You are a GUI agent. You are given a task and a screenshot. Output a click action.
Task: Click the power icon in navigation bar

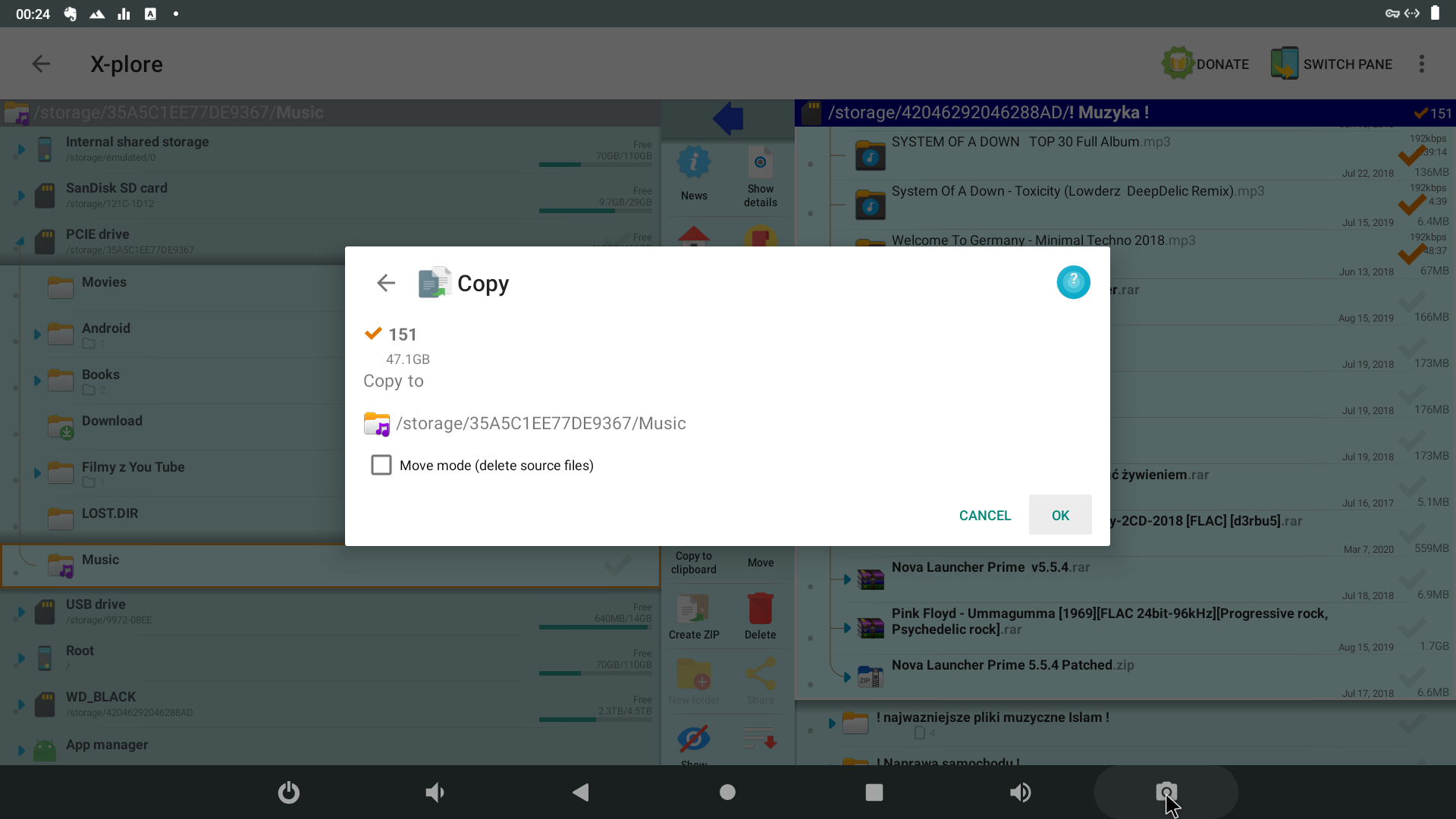(289, 792)
